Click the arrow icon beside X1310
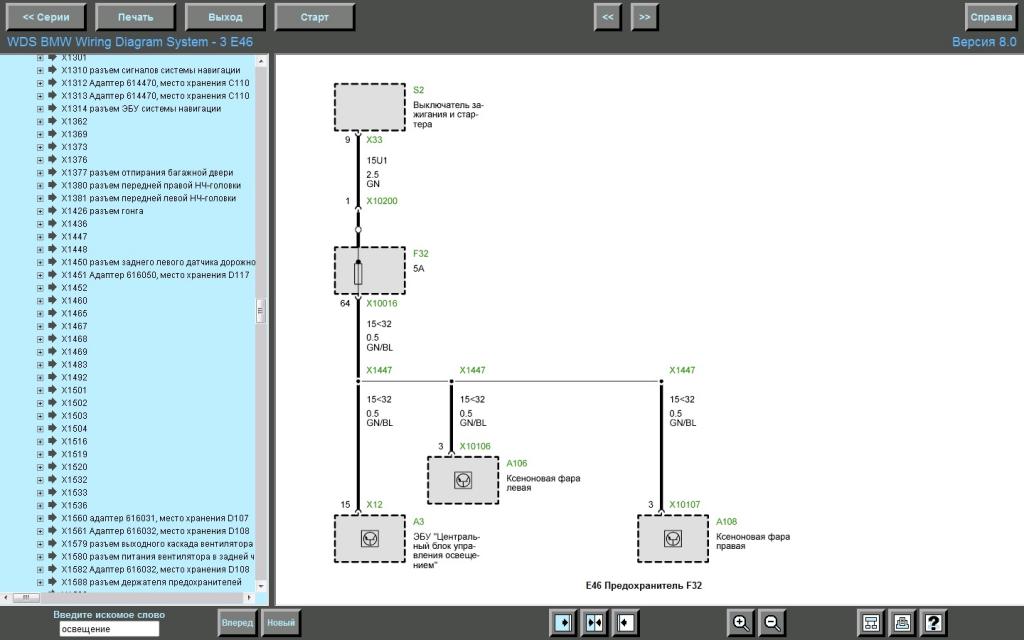The image size is (1024, 640). 52,70
